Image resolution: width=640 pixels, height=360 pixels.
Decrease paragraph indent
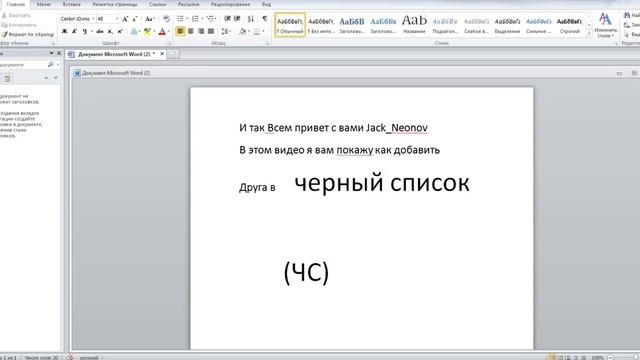(227, 19)
